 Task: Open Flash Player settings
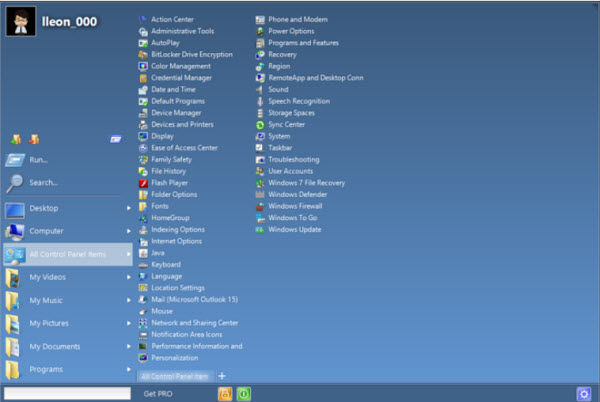point(168,182)
